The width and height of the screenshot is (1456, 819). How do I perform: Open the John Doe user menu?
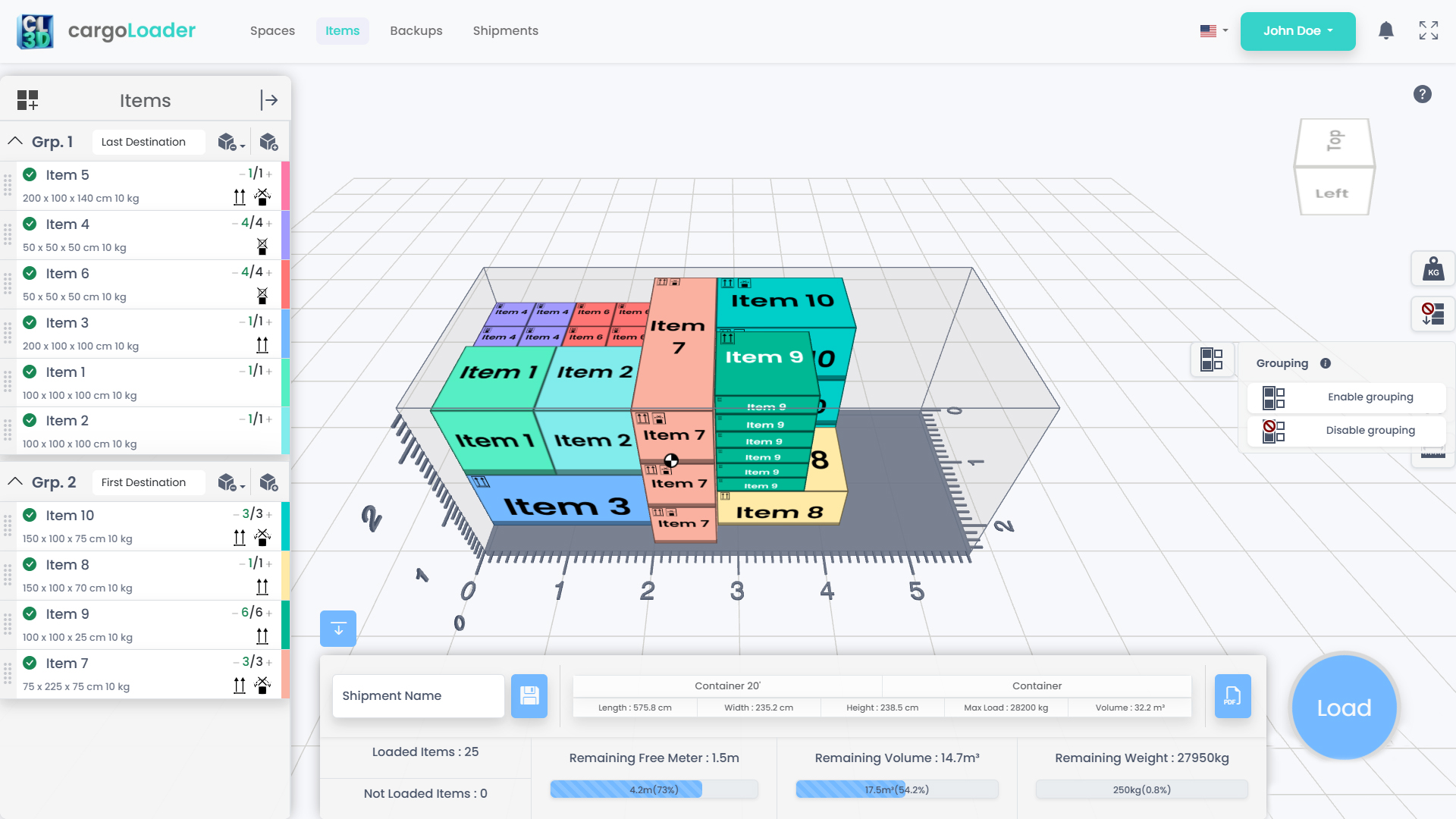coord(1298,31)
